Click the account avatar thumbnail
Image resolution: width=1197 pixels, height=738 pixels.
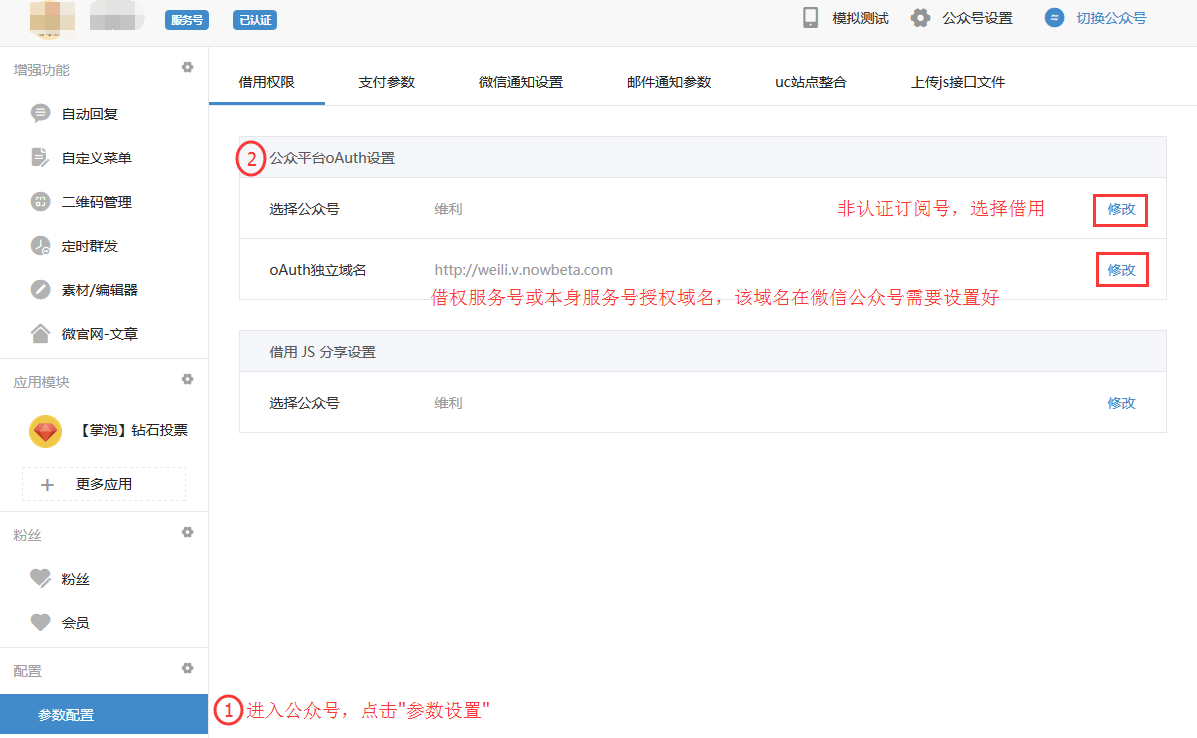52,18
